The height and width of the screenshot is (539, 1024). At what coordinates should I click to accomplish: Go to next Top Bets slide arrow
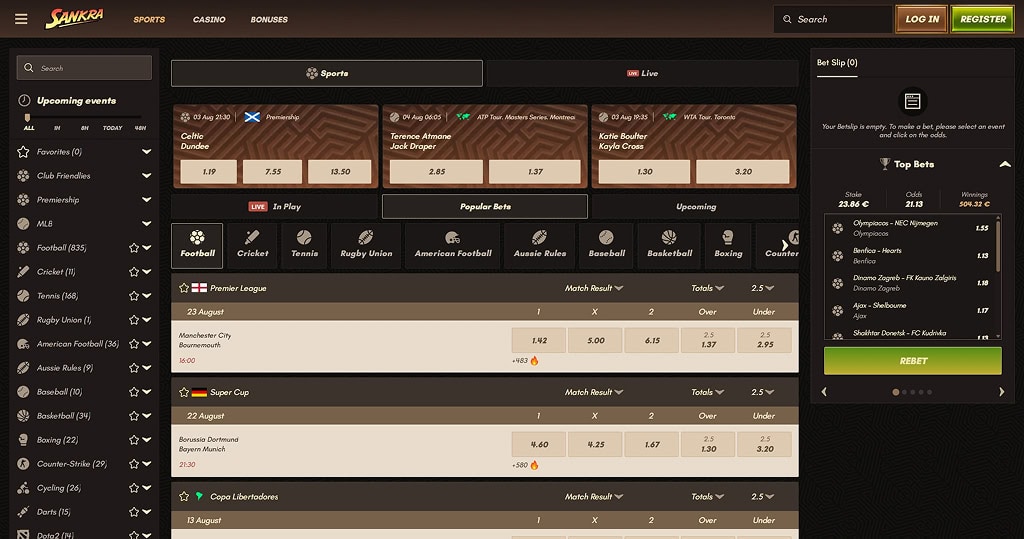pos(1002,392)
